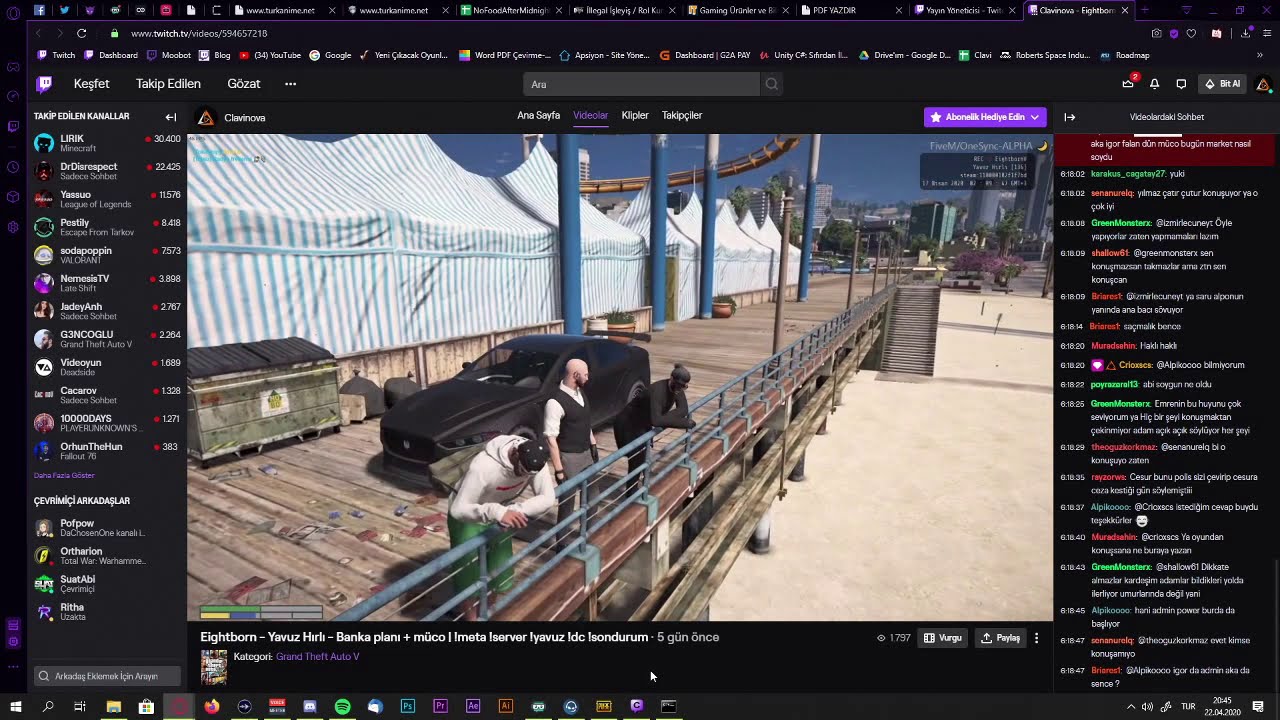Open LIRIK's channel in followed list
The height and width of the screenshot is (720, 1280).
(x=107, y=143)
